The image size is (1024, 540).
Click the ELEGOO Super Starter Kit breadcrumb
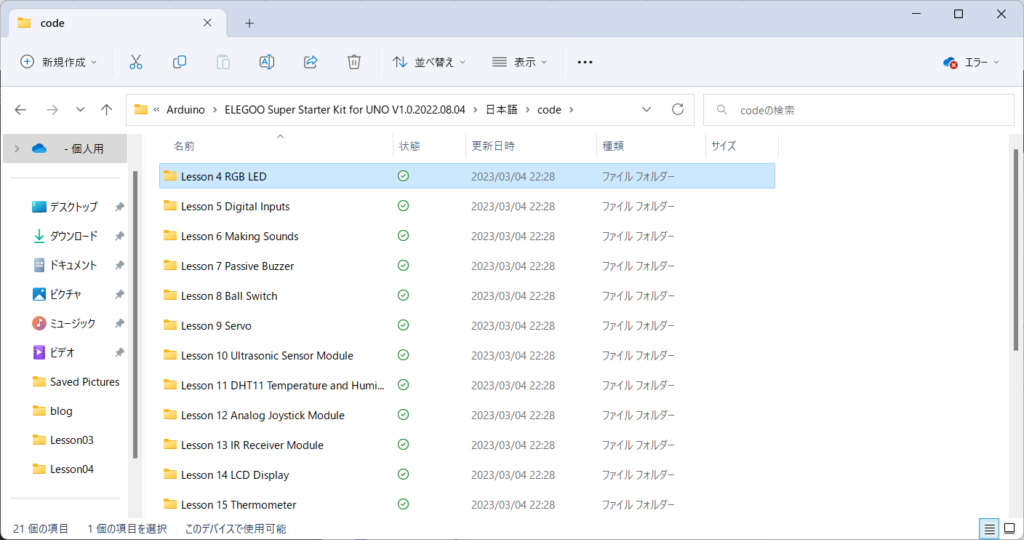coord(345,110)
